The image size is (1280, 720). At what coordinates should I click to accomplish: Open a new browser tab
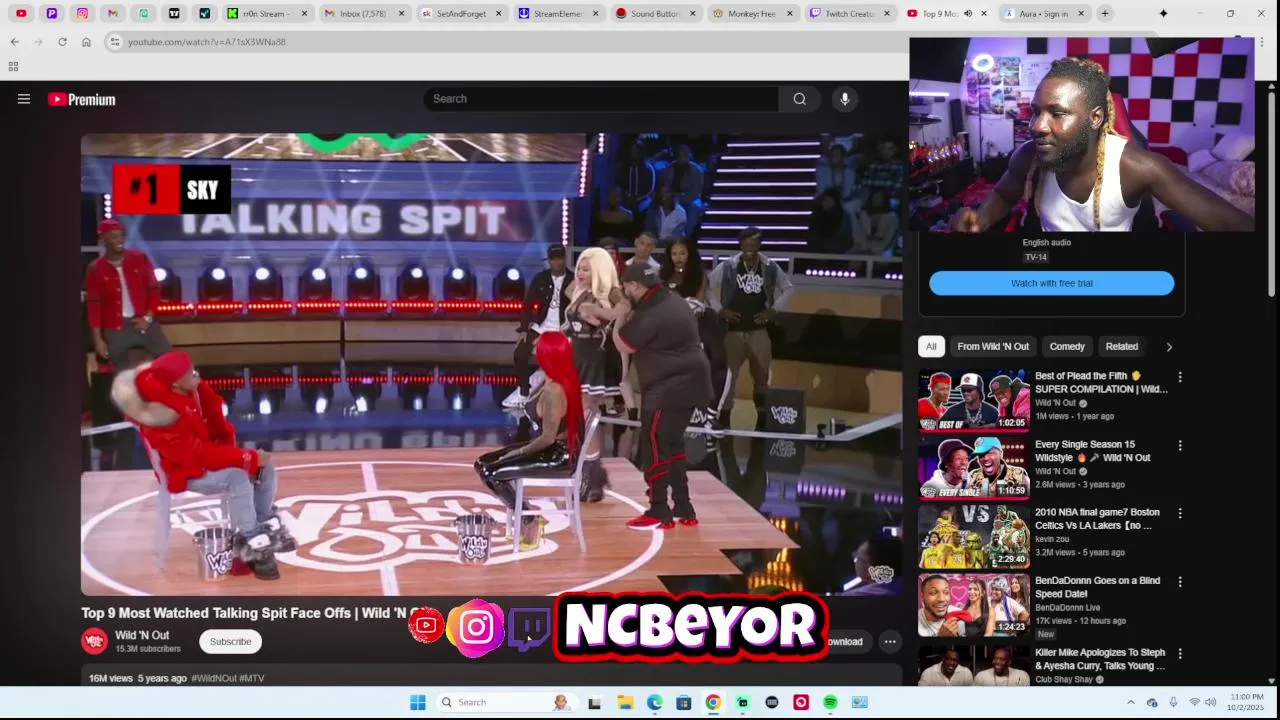point(1105,14)
